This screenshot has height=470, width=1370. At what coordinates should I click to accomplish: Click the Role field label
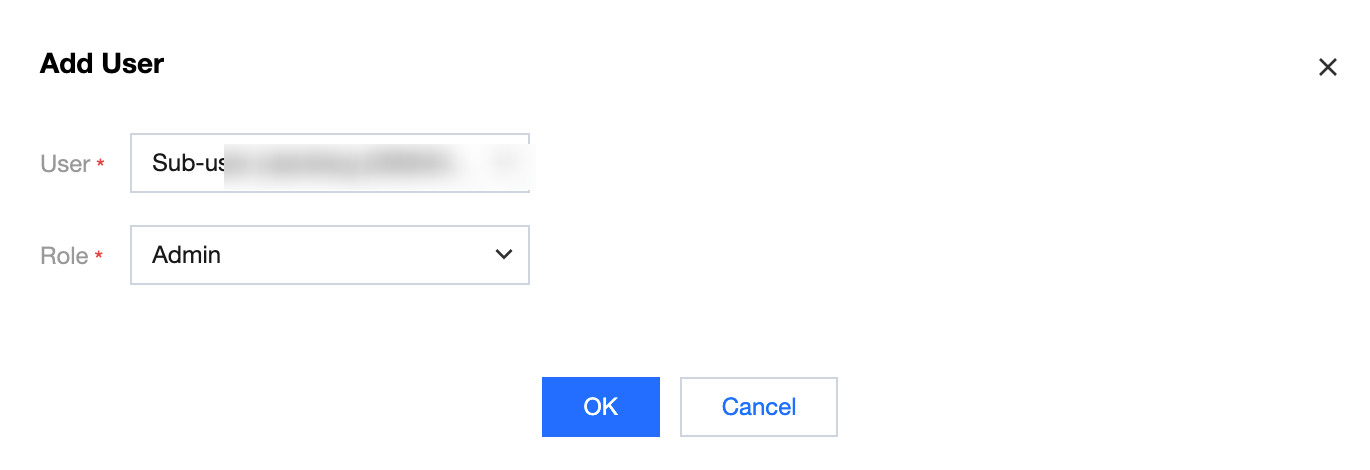pyautogui.click(x=64, y=256)
